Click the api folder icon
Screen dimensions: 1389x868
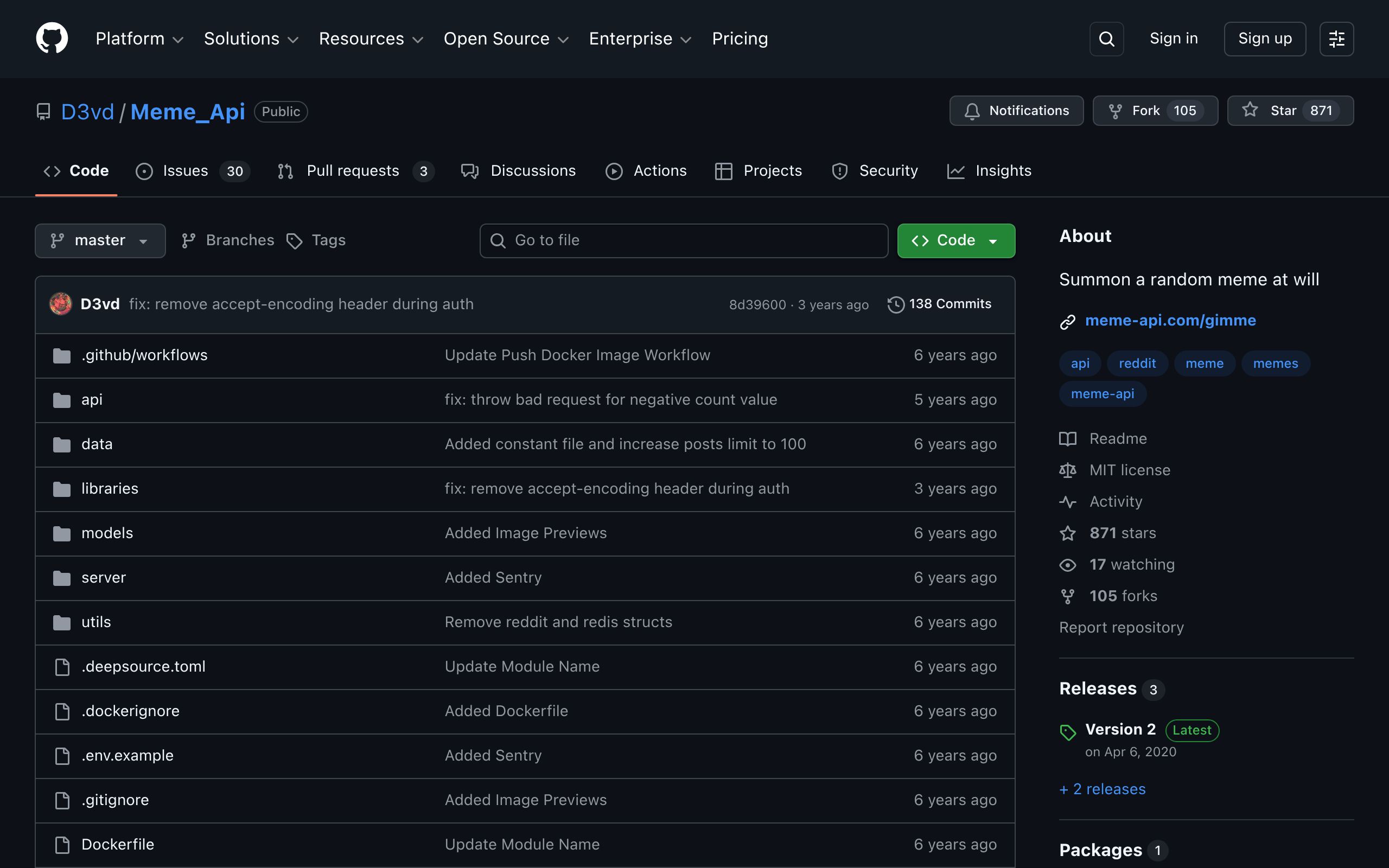61,400
